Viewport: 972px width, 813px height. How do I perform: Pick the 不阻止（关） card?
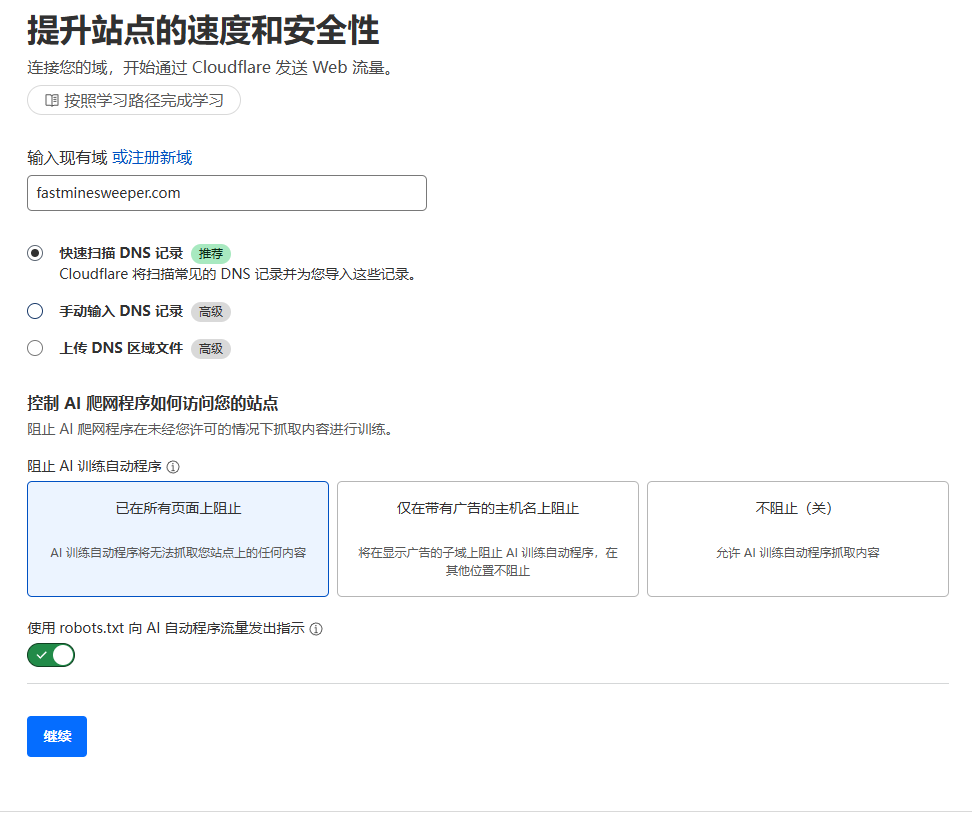click(x=797, y=538)
